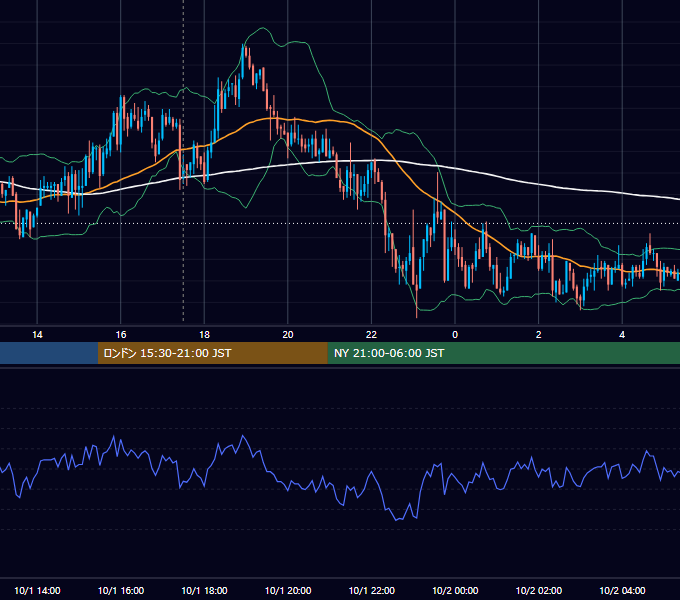Viewport: 680px width, 600px height.
Task: Click the 4 hour label on price chart axis
Action: [x=622, y=335]
